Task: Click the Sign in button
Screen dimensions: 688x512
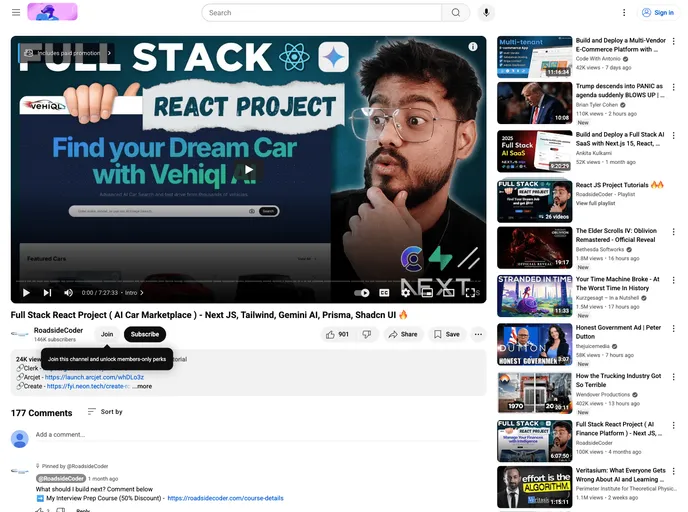Action: pyautogui.click(x=658, y=13)
